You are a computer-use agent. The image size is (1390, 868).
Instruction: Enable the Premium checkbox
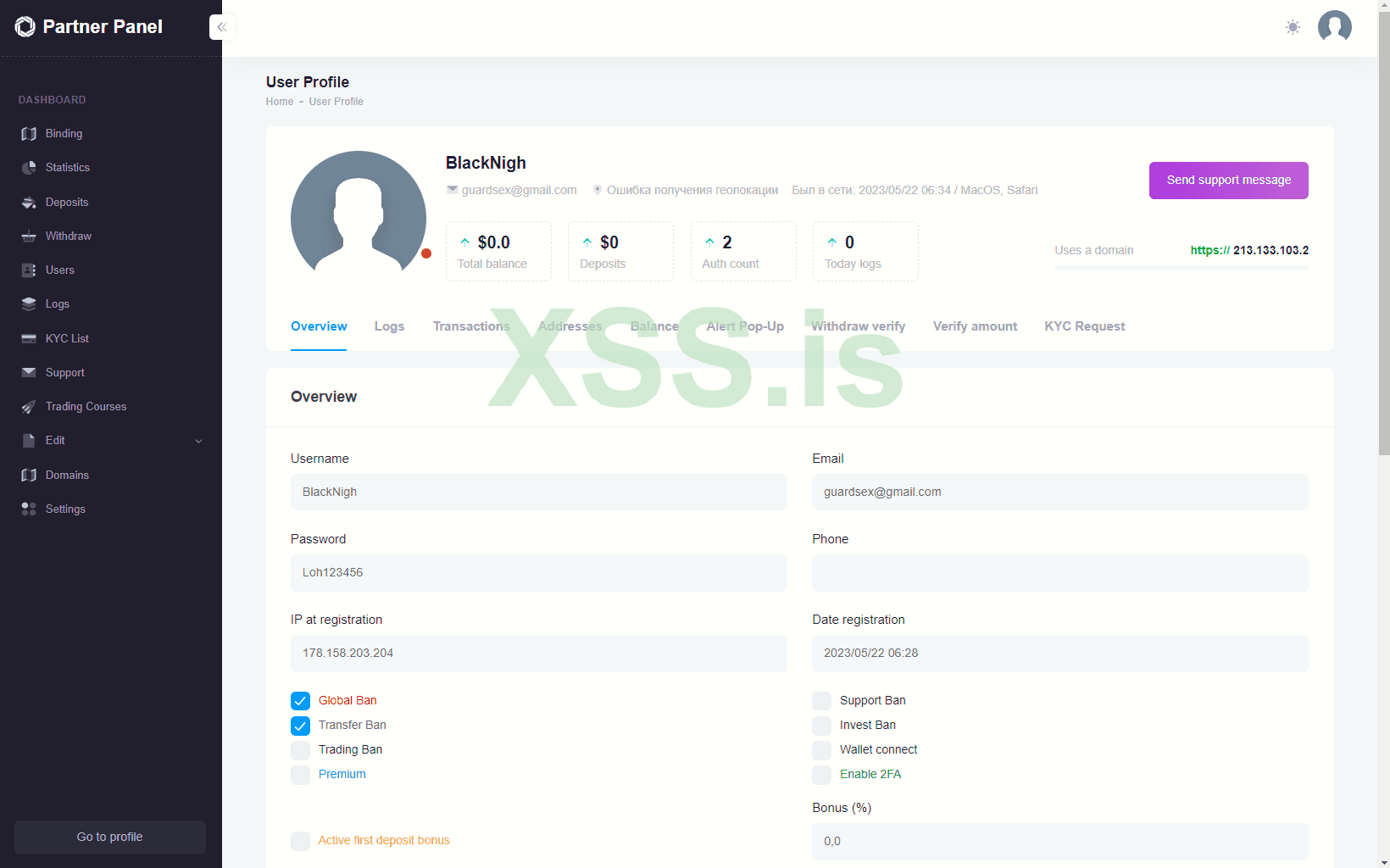300,775
